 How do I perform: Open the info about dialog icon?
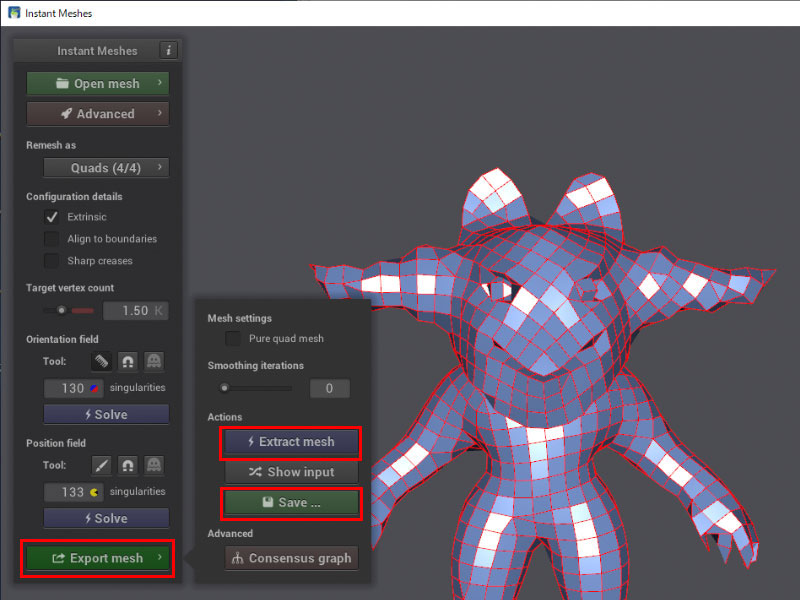[168, 51]
